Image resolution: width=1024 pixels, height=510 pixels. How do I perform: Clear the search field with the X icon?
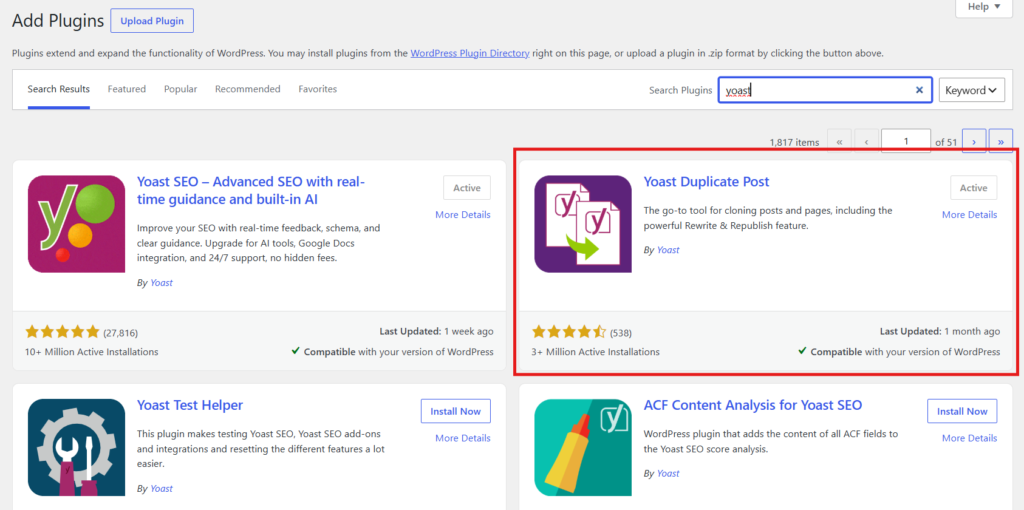[920, 90]
